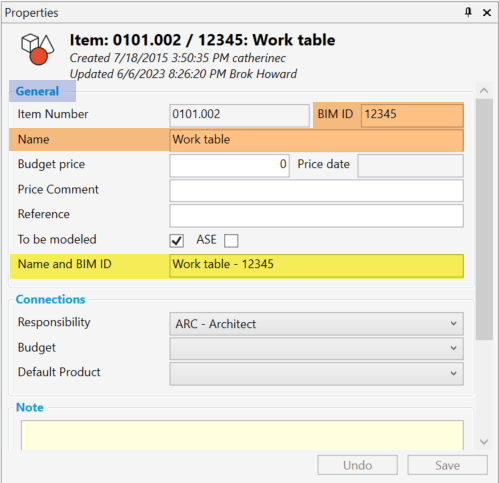
Task: Enable the ASE checkbox
Action: (231, 240)
